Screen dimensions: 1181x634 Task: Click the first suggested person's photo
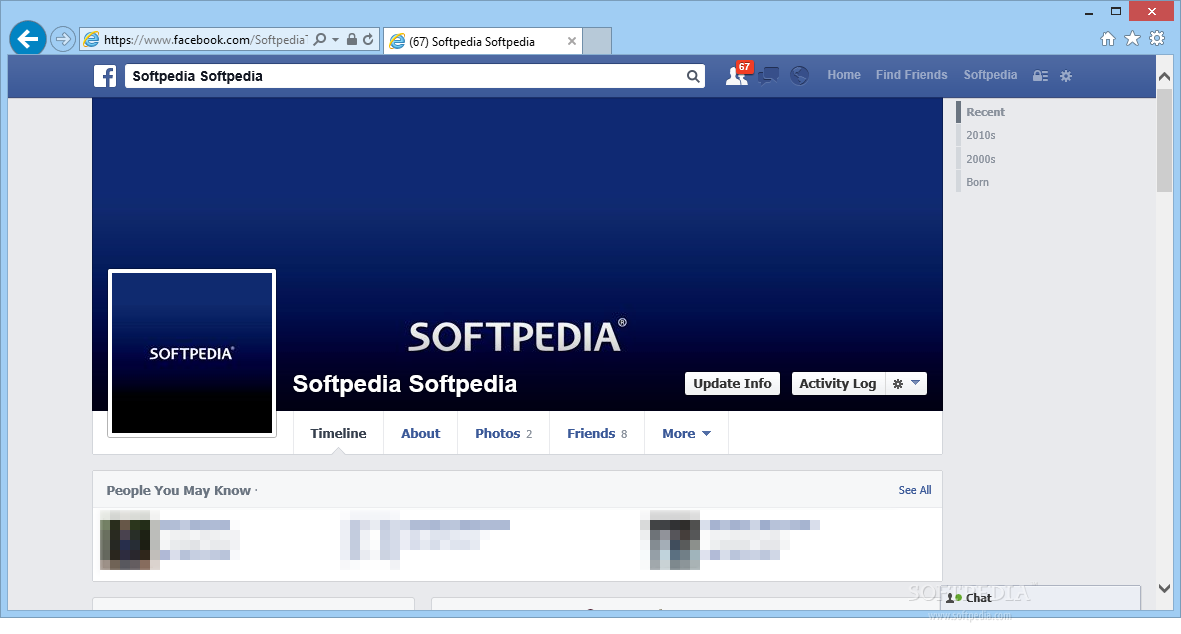(130, 540)
